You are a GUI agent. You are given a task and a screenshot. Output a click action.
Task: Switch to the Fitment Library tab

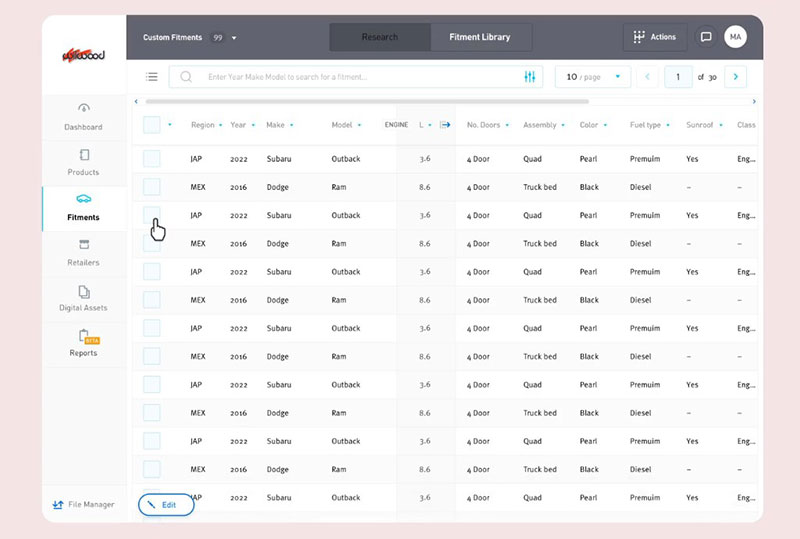480,37
